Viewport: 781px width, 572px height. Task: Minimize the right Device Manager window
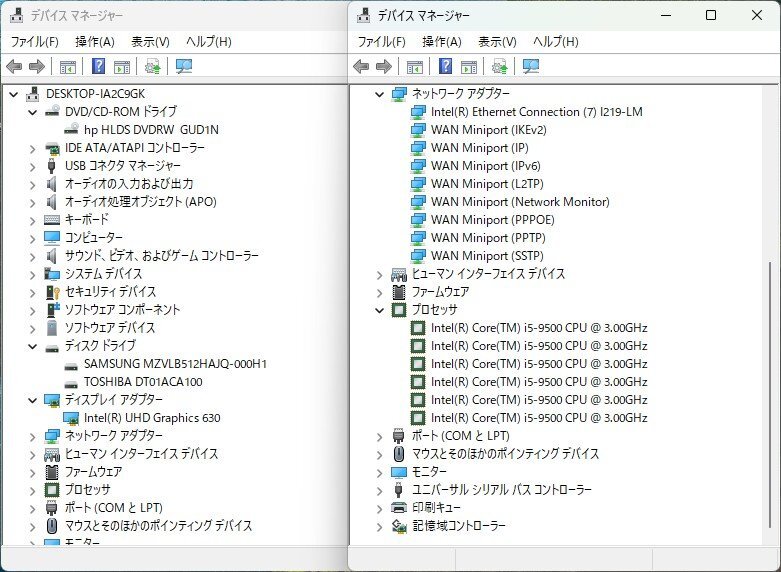666,15
